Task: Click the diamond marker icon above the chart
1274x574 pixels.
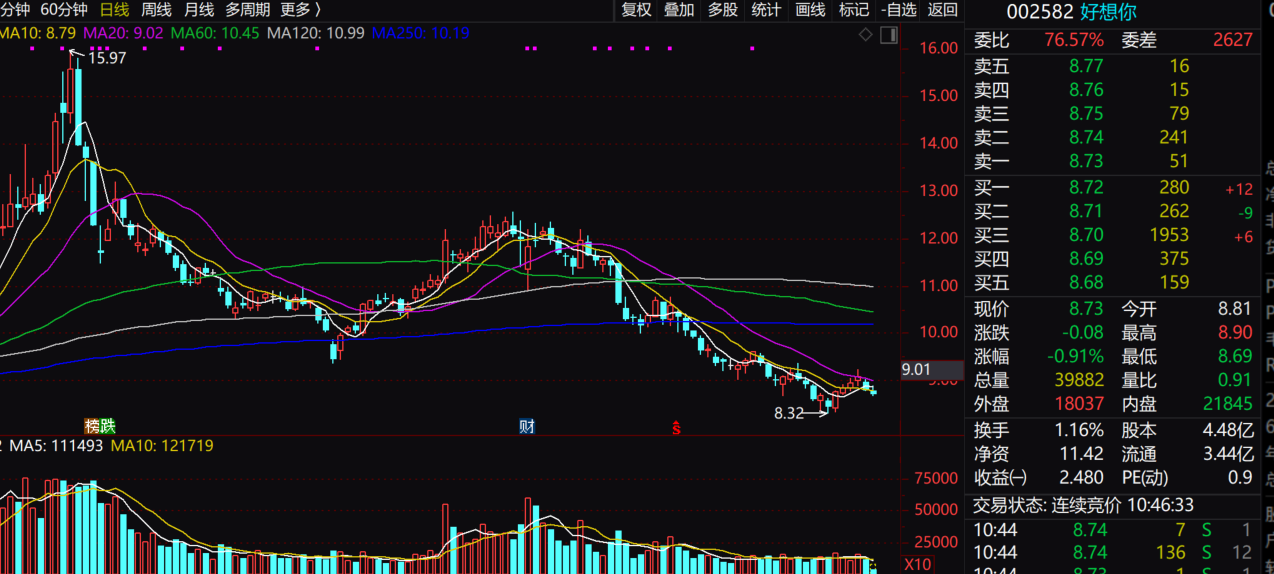Action: [865, 34]
